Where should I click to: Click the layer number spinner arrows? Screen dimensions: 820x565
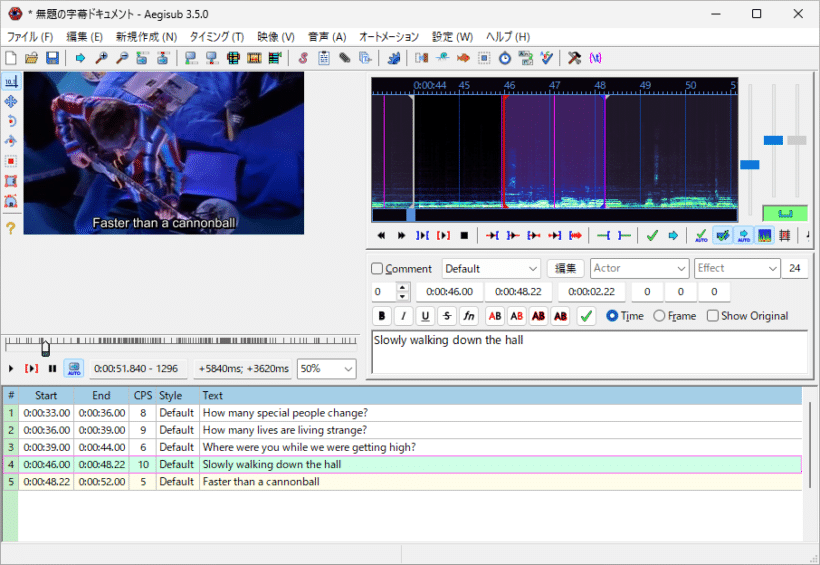point(402,291)
